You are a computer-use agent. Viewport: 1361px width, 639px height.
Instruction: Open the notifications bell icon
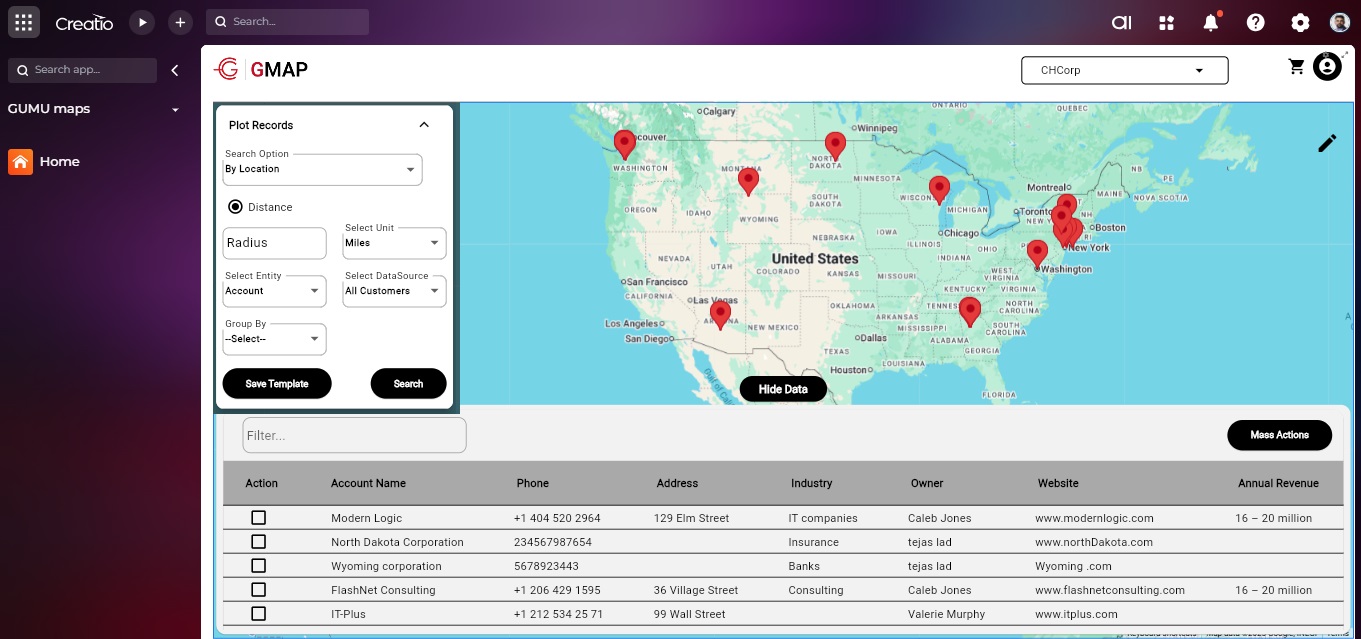click(x=1210, y=22)
